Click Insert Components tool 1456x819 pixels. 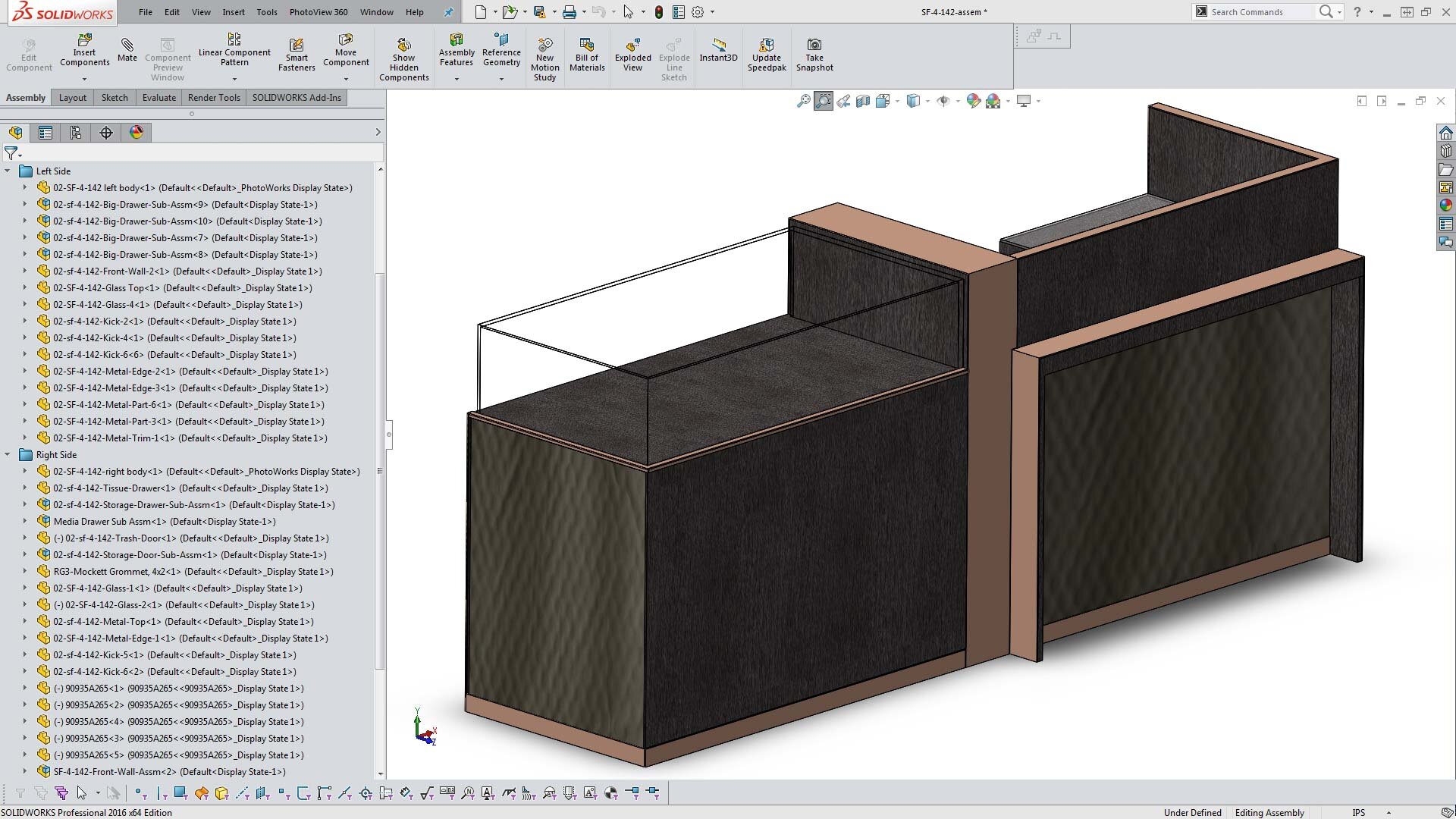[x=85, y=50]
